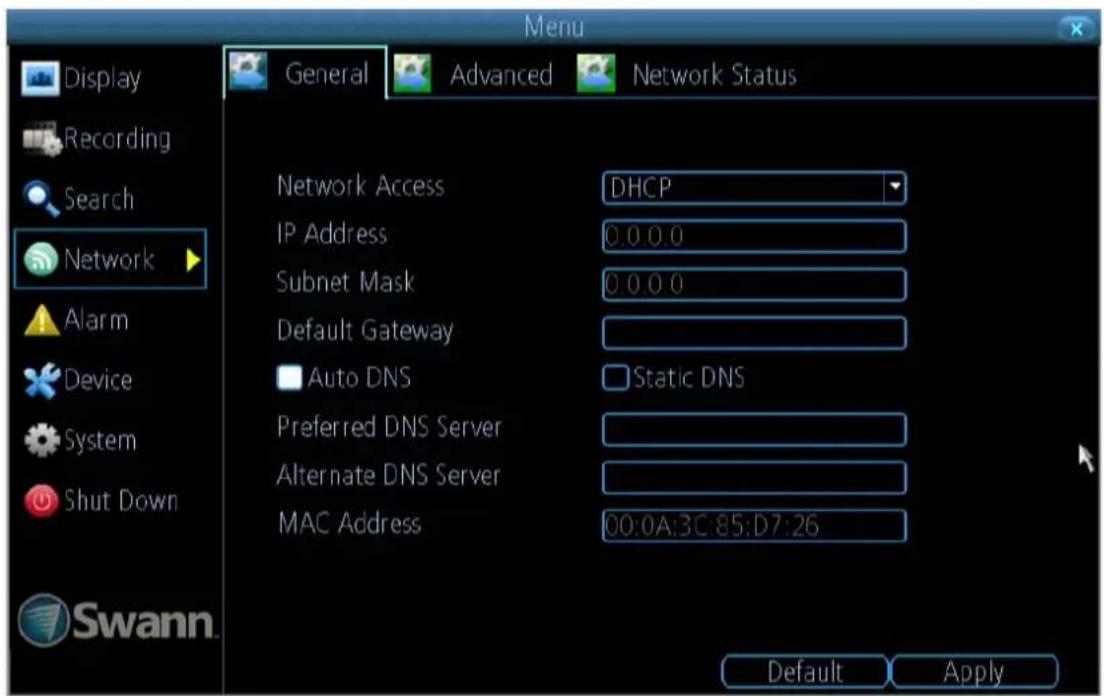Click the Device tools icon

pyautogui.click(x=42, y=380)
